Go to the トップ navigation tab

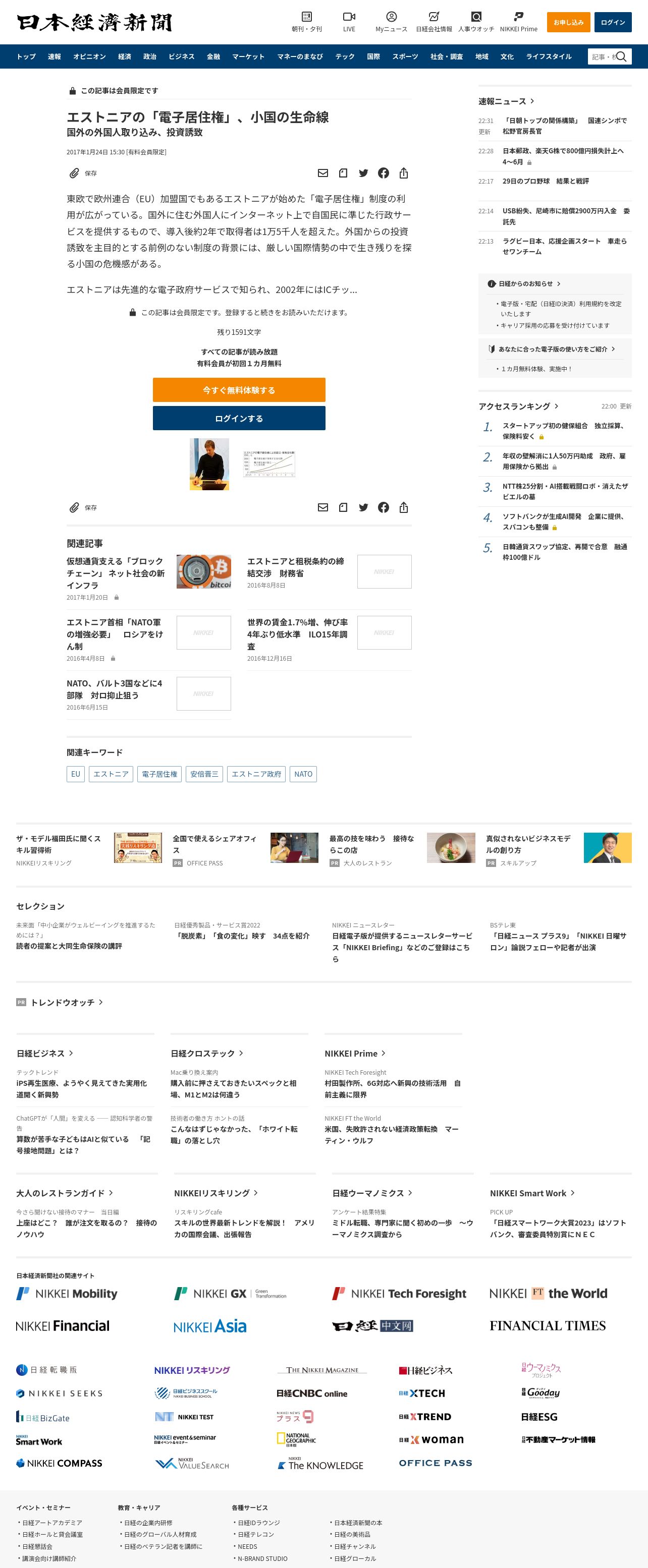[26, 56]
